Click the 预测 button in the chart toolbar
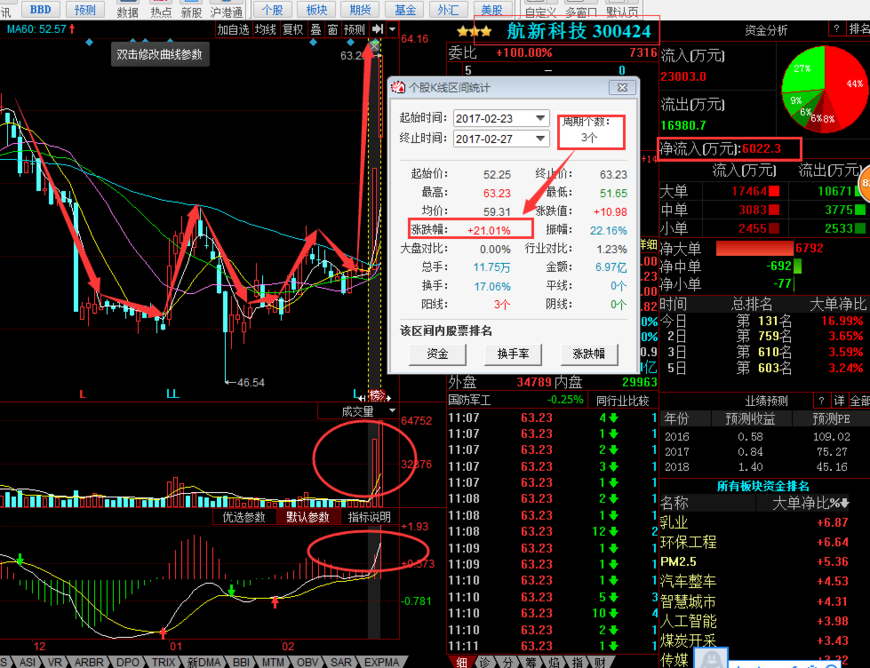Screen dimensions: 870x668 (355, 29)
